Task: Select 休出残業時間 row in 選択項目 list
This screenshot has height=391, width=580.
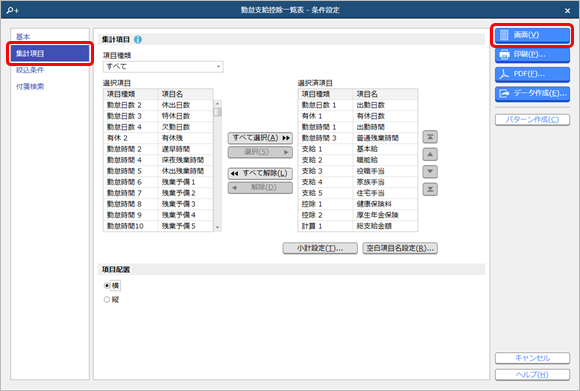Action: 158,171
